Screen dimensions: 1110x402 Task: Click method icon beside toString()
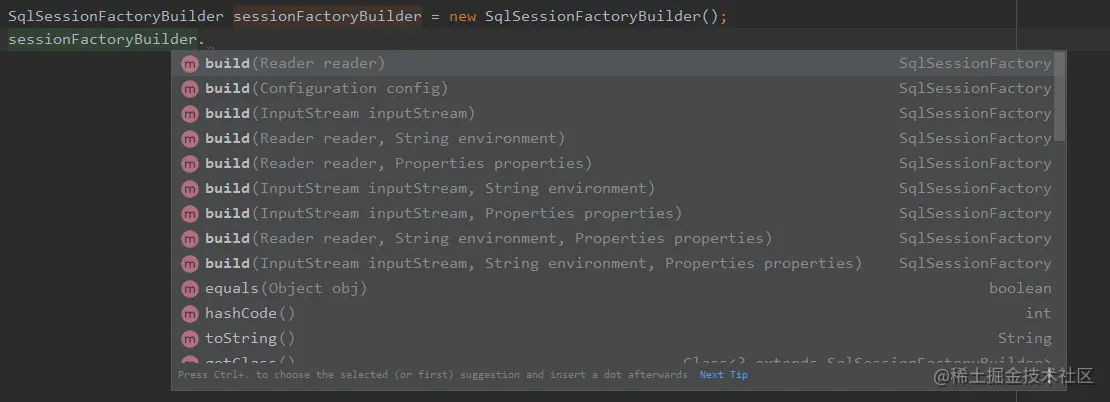(x=189, y=338)
